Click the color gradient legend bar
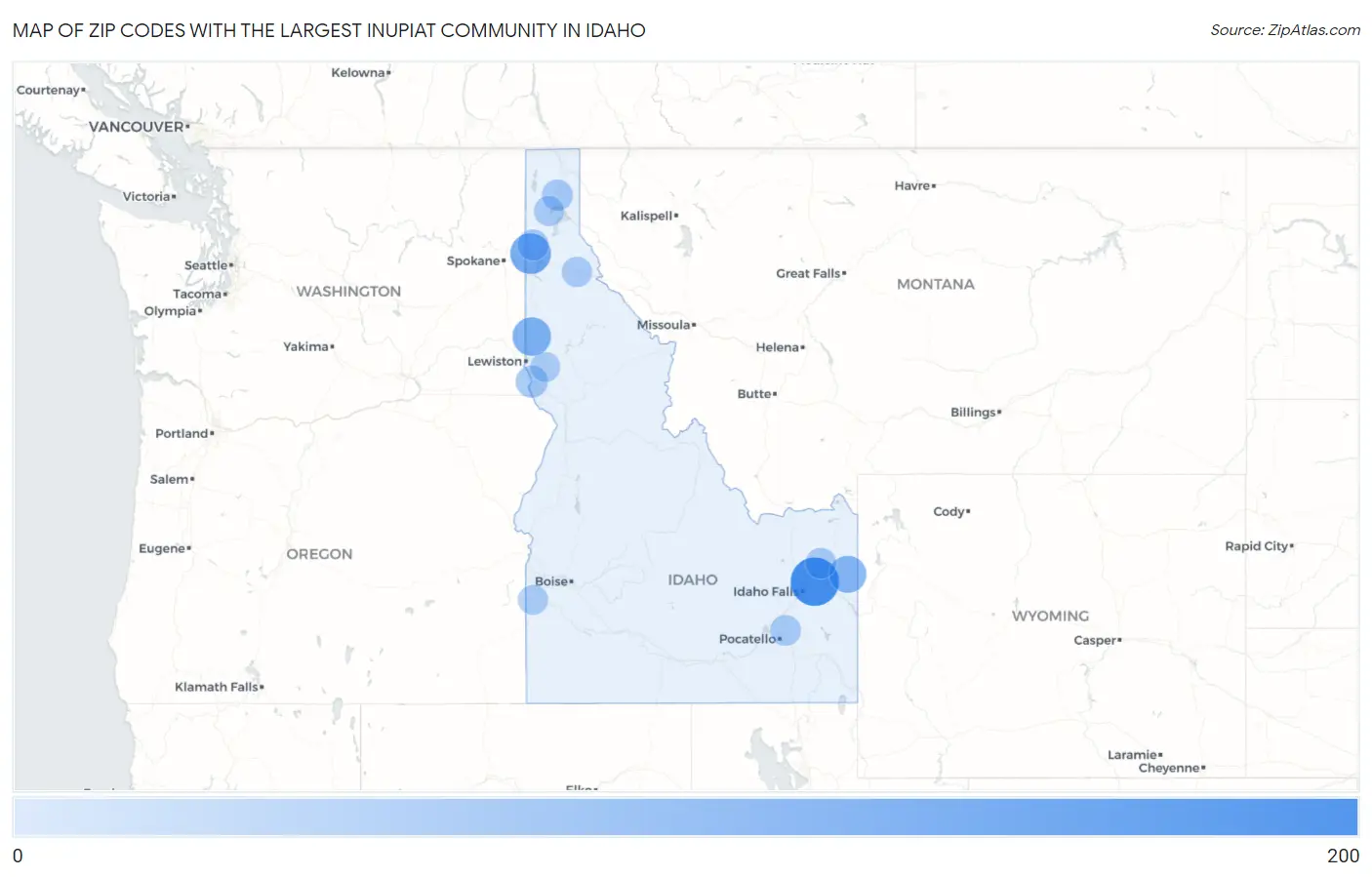Viewport: 1372px width, 877px height. (685, 817)
